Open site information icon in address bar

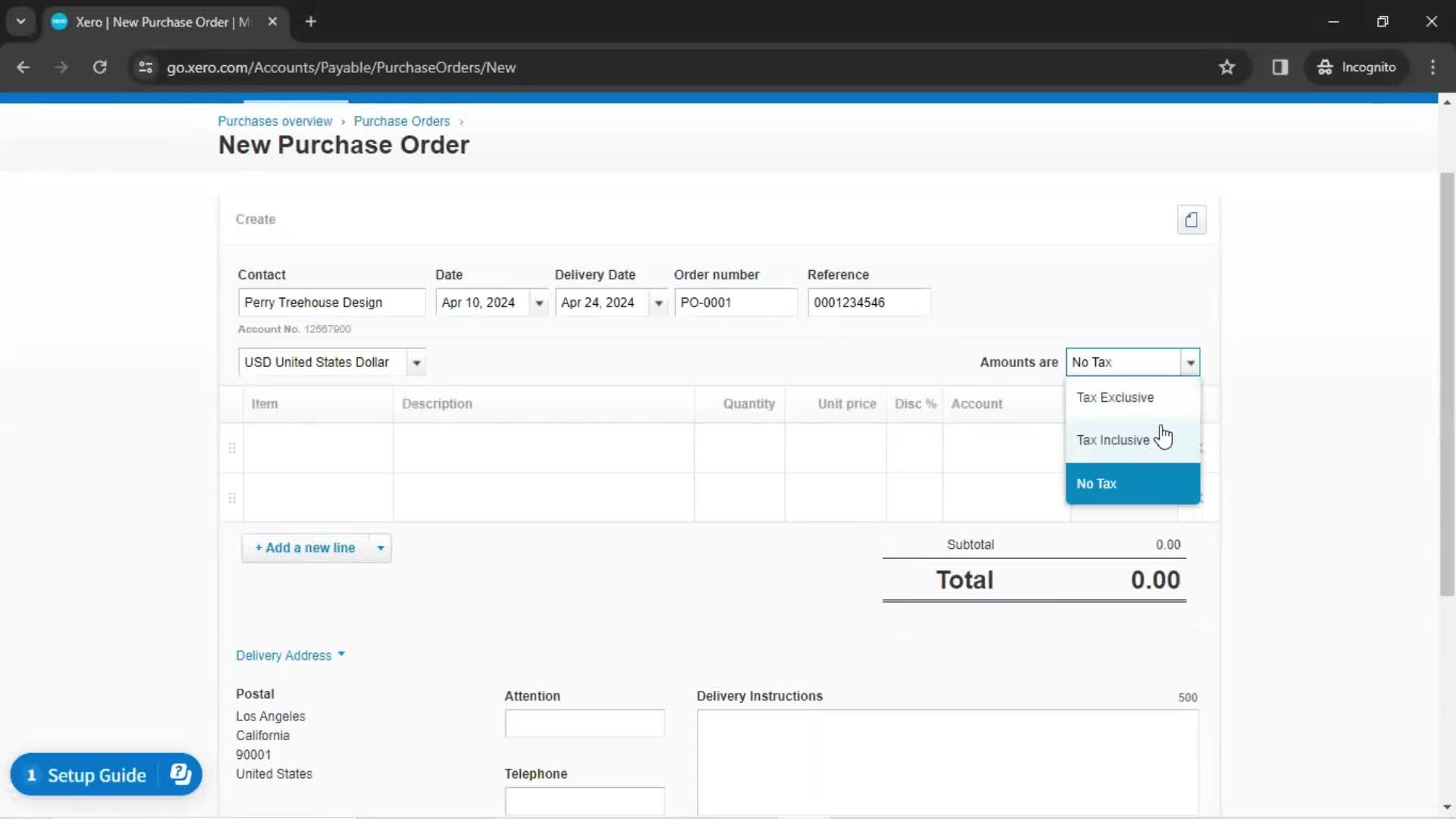point(146,67)
